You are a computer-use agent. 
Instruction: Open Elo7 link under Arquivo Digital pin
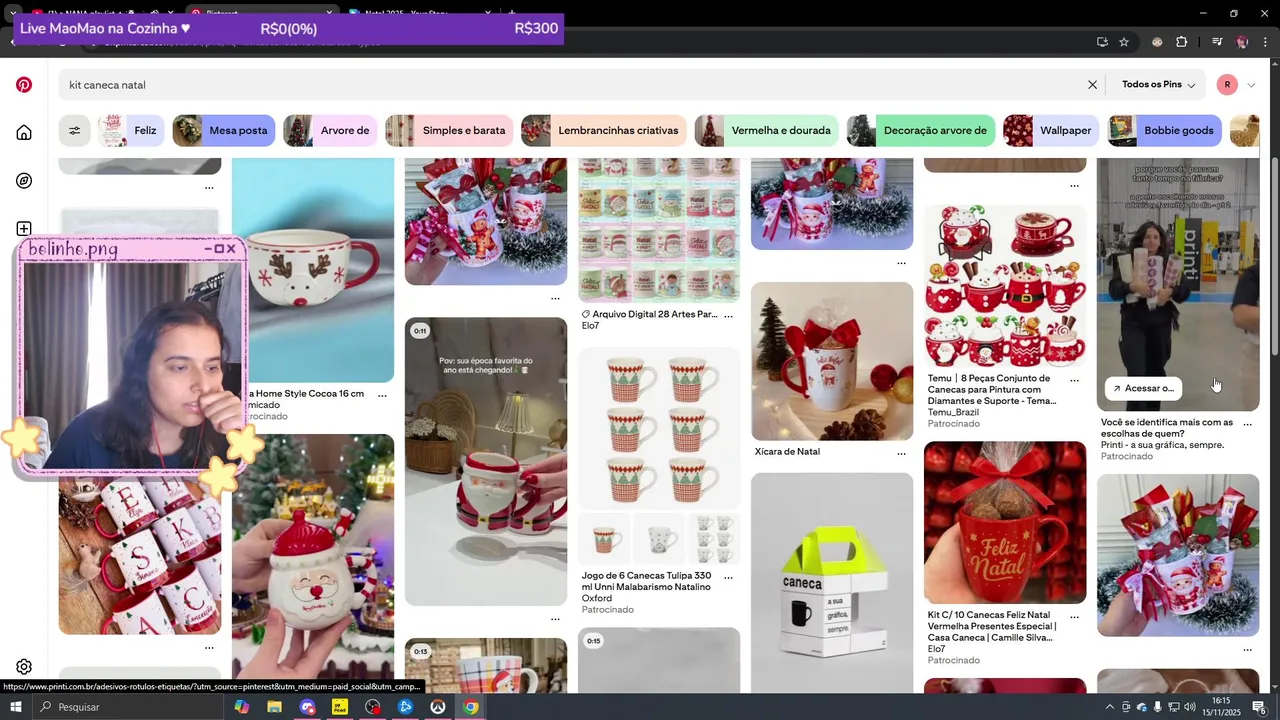tap(590, 326)
